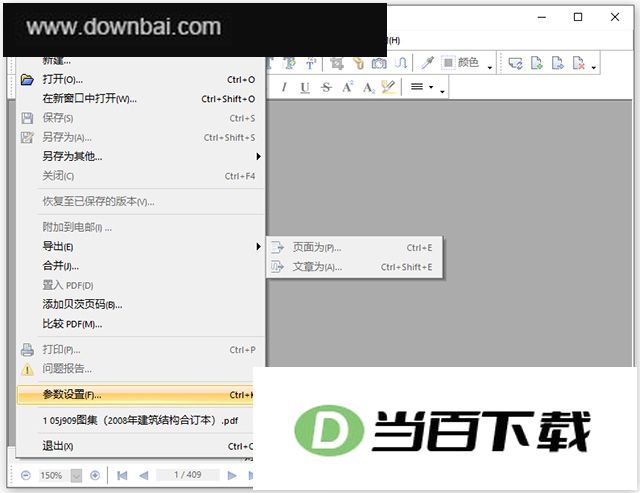Click the 150% zoom field

[x=51, y=475]
